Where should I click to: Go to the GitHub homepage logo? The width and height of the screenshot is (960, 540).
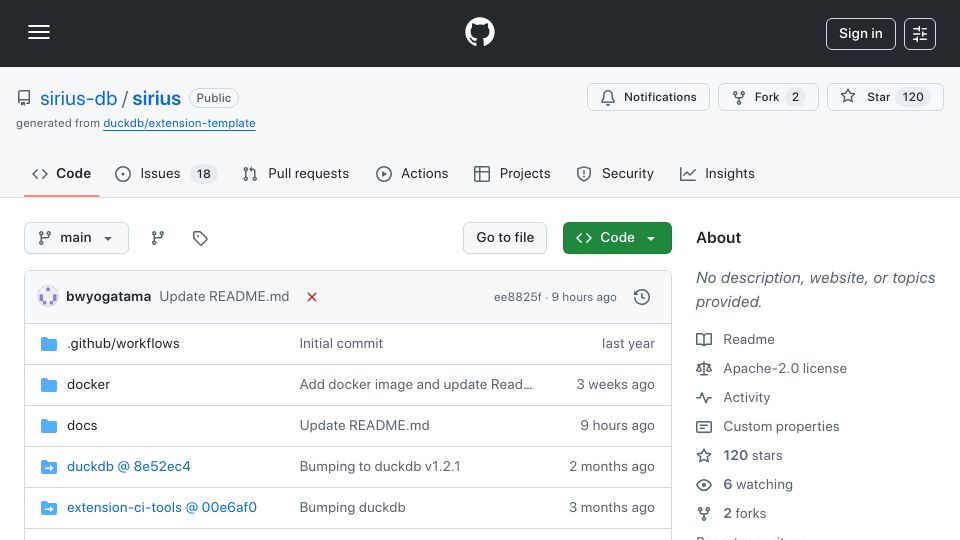click(x=479, y=32)
